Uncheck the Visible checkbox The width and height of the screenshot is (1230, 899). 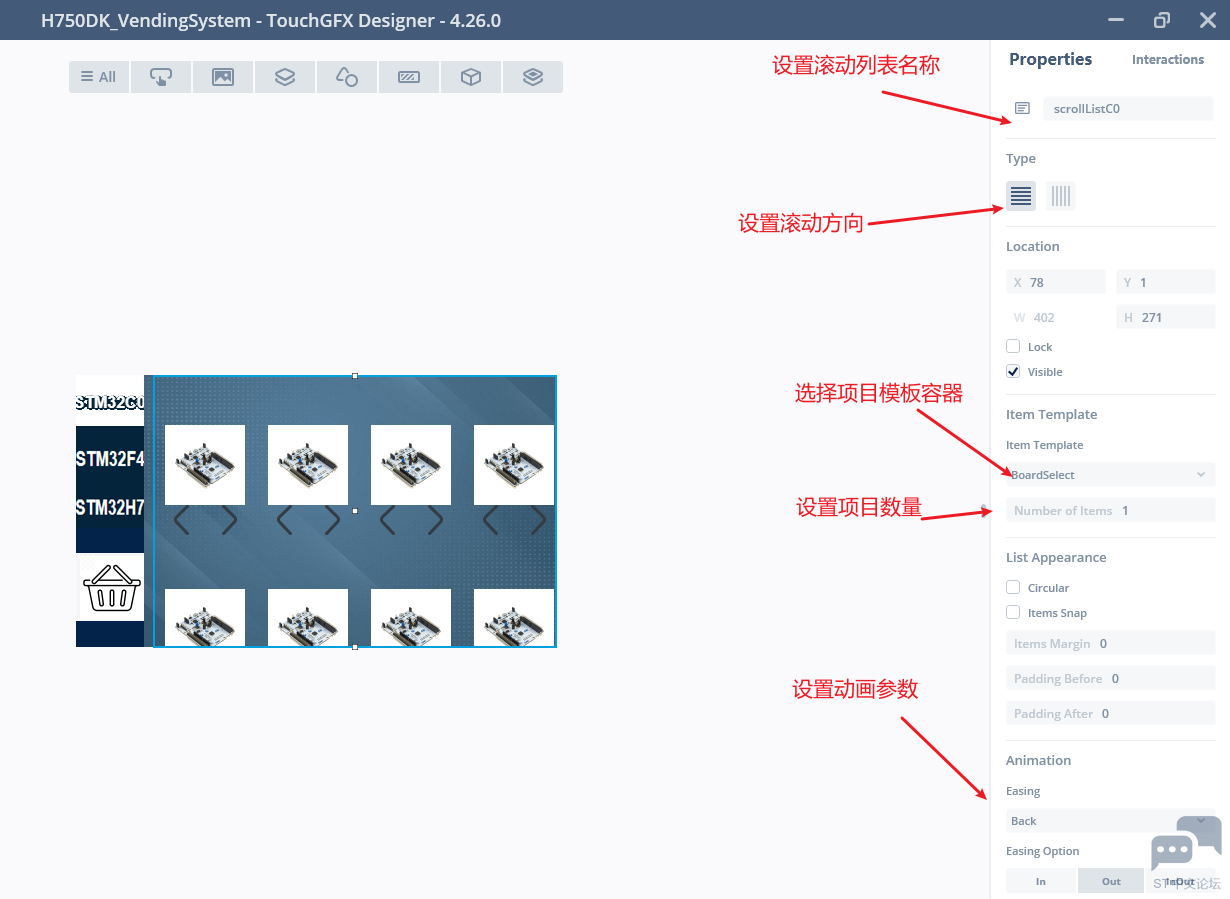pyautogui.click(x=1013, y=372)
